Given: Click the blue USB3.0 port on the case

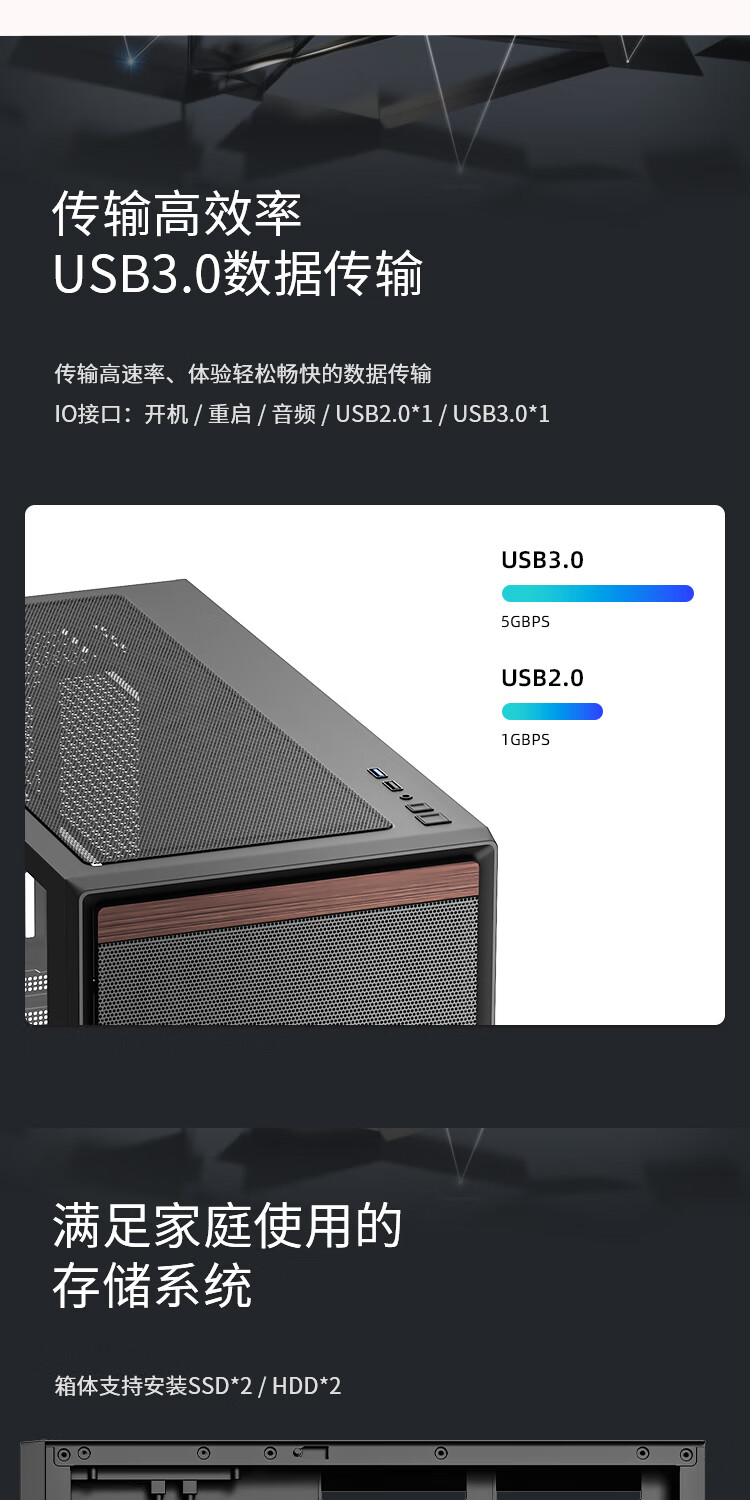Looking at the screenshot, I should 377,773.
